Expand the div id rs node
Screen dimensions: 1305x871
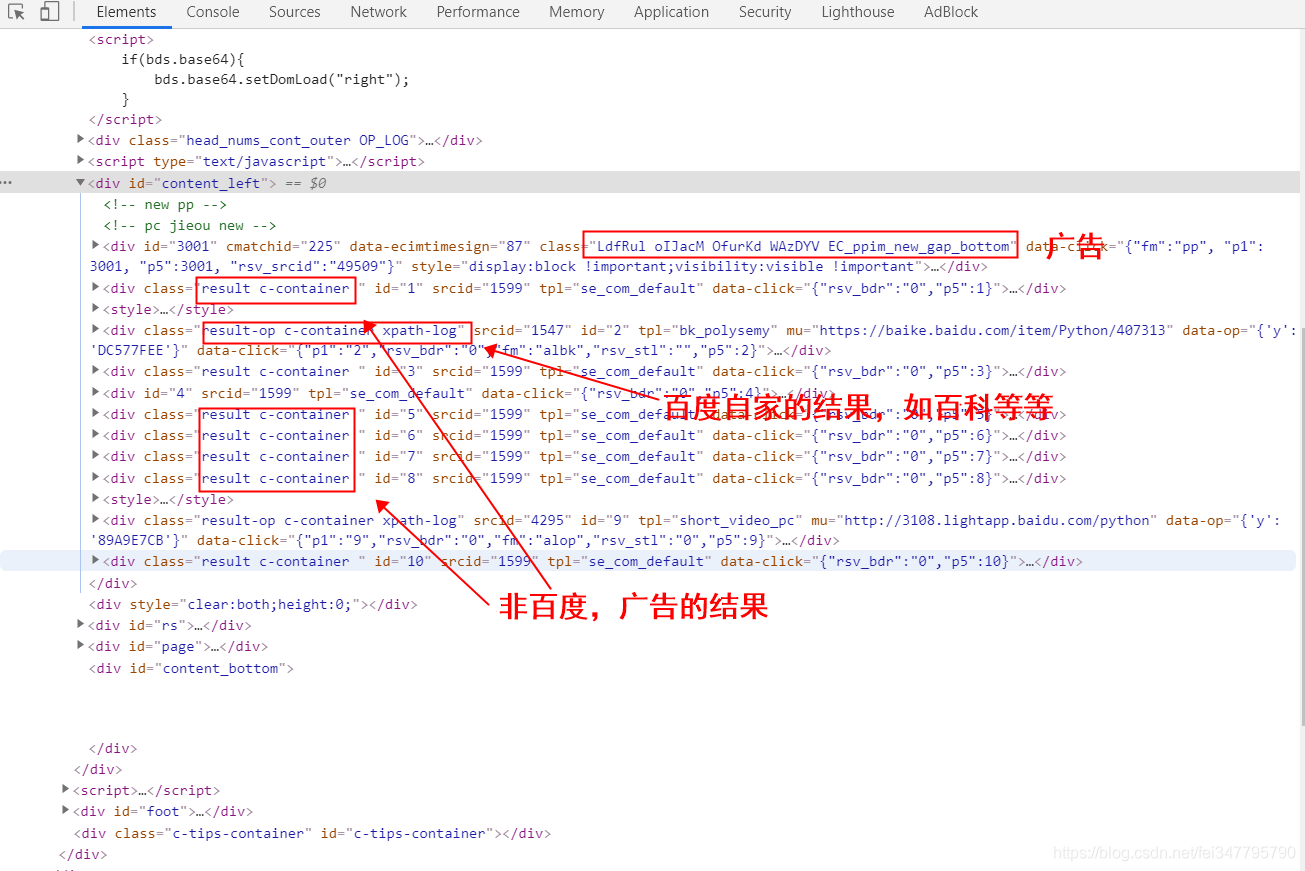[x=81, y=625]
